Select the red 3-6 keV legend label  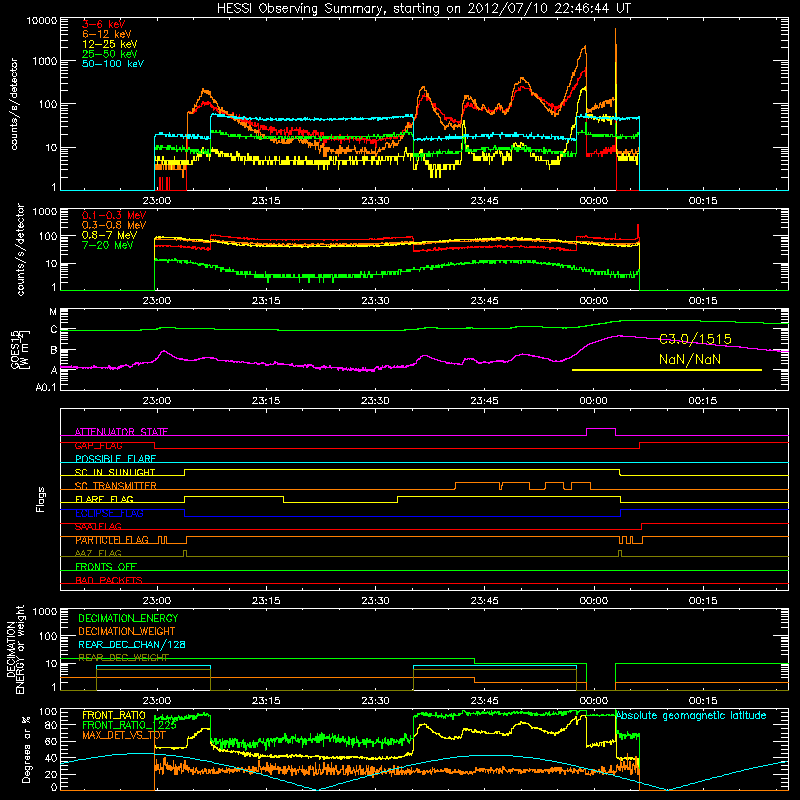point(103,24)
